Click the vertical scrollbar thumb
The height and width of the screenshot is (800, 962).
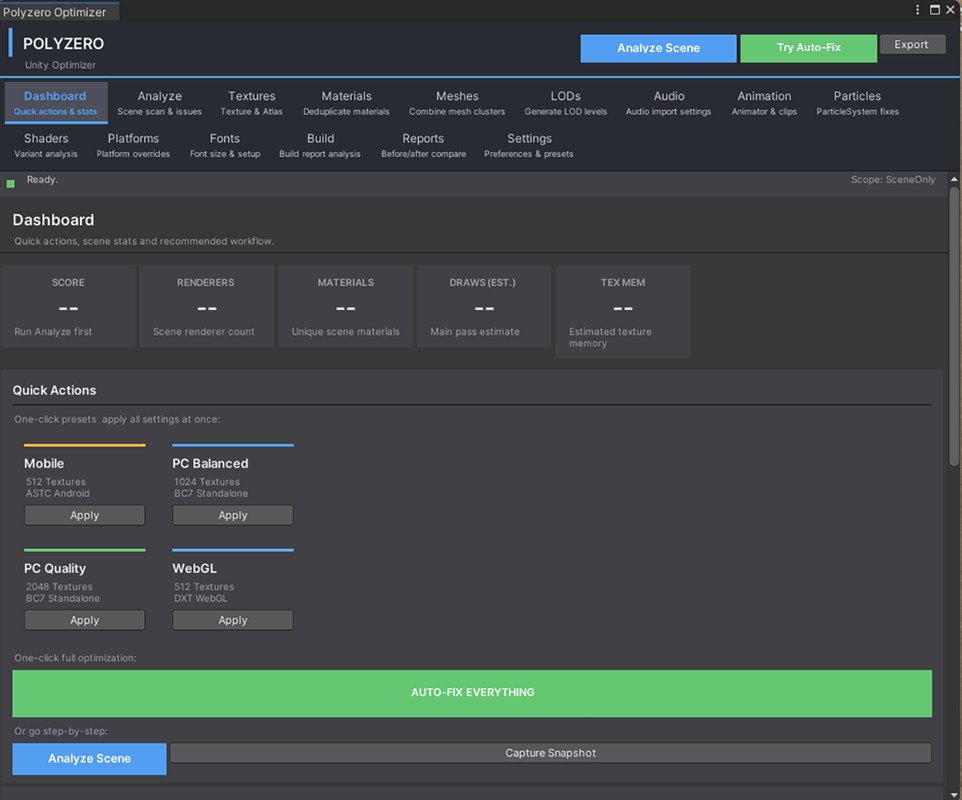(x=954, y=326)
